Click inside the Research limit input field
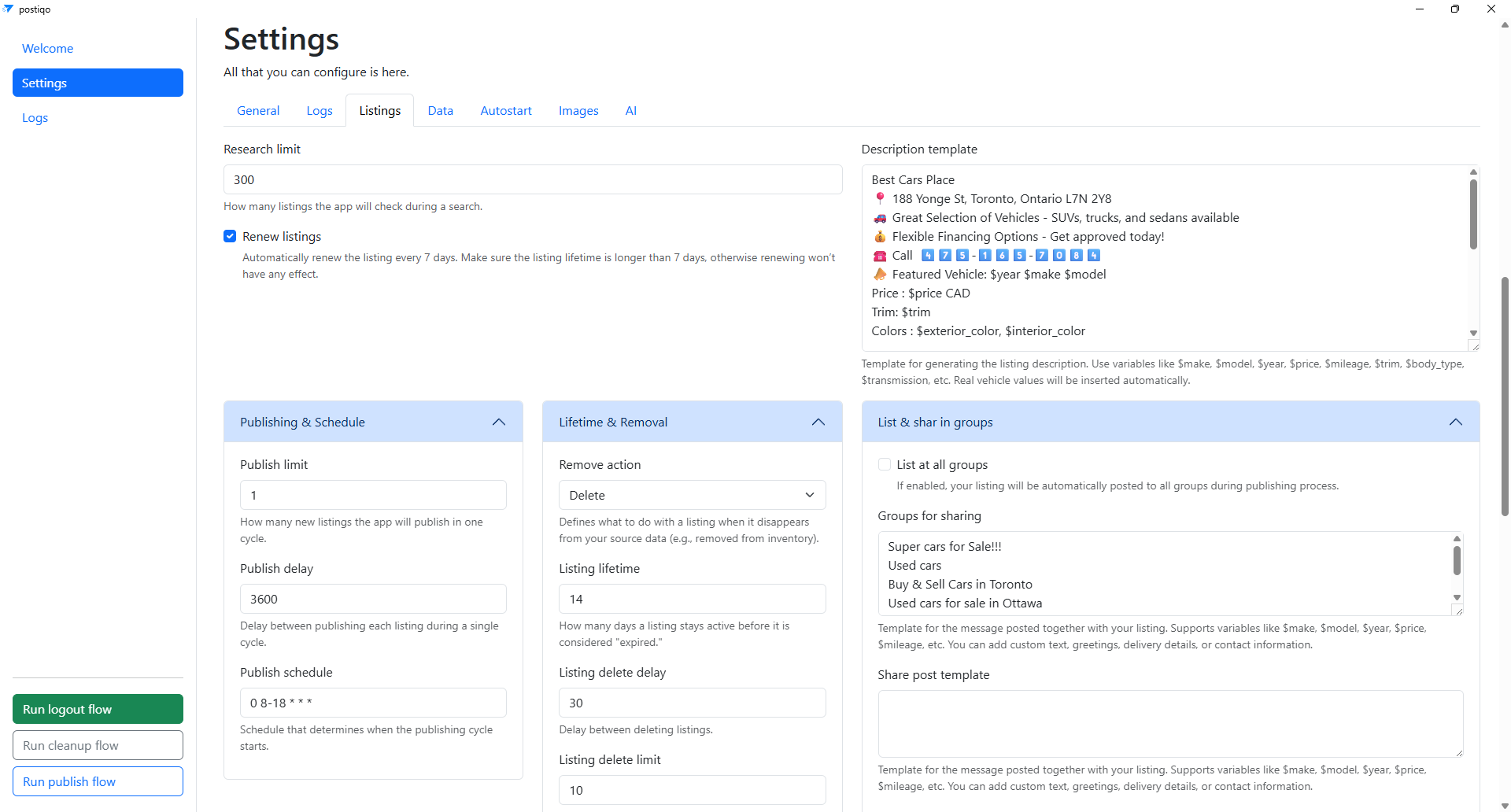 pos(532,179)
